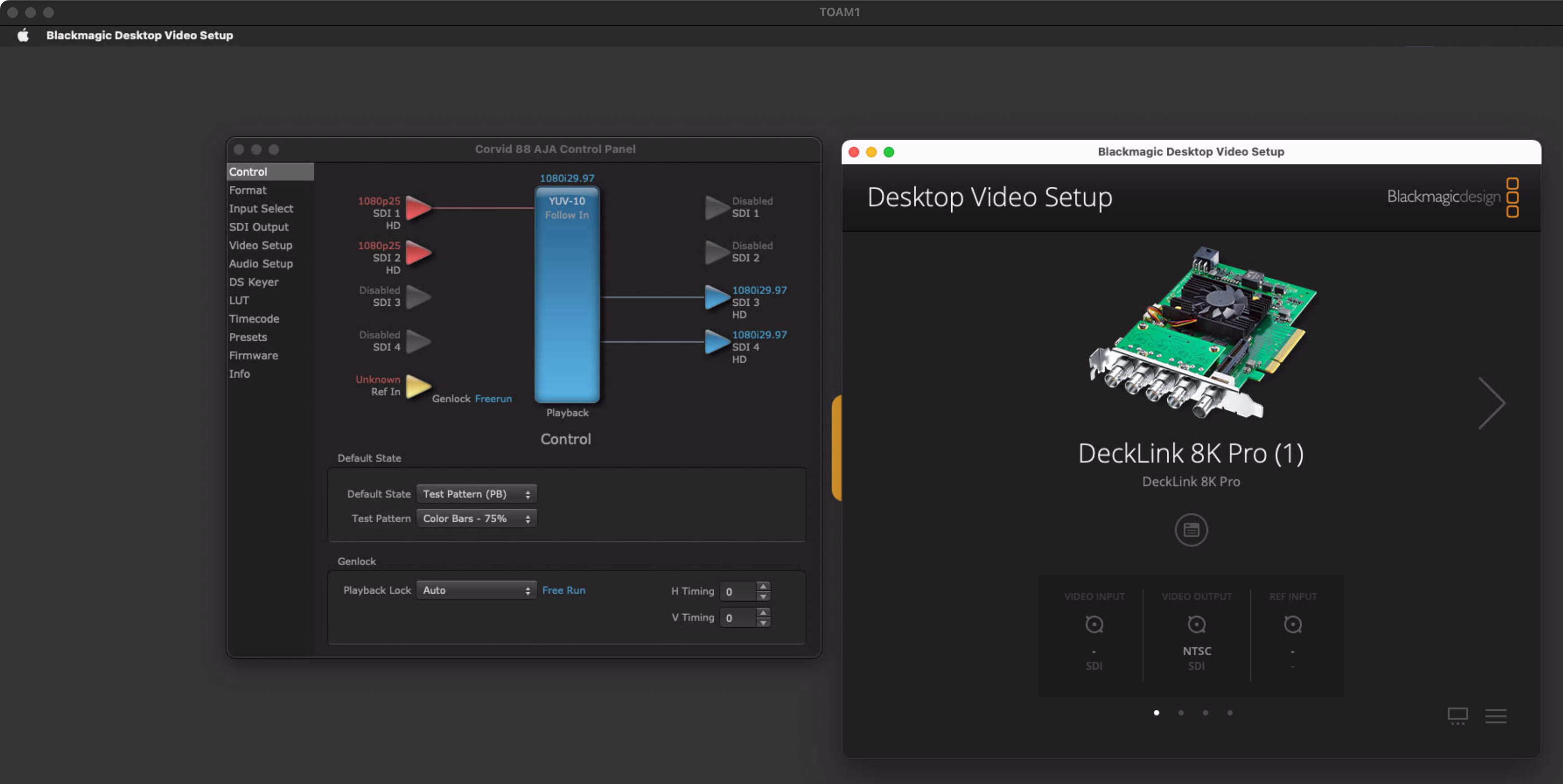Open the Timecode section
Image resolution: width=1563 pixels, height=784 pixels.
pos(270,318)
